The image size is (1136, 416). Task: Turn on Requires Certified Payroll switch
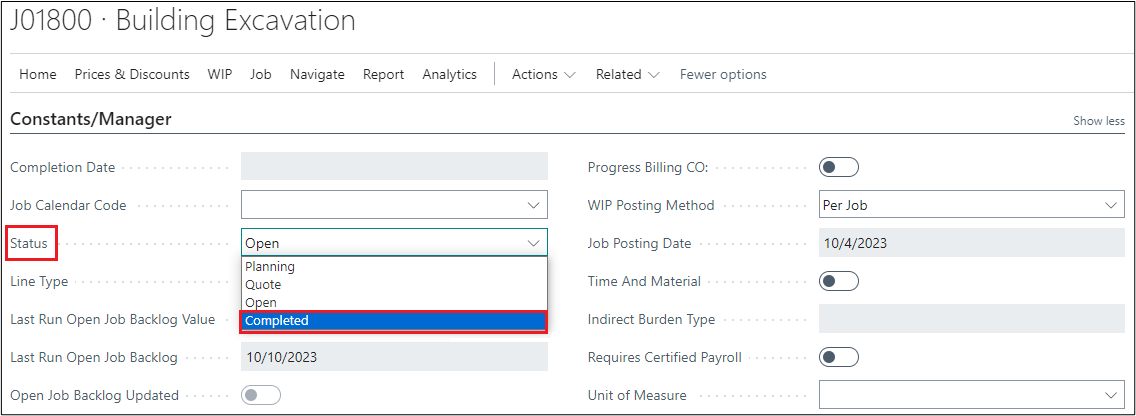pos(838,357)
